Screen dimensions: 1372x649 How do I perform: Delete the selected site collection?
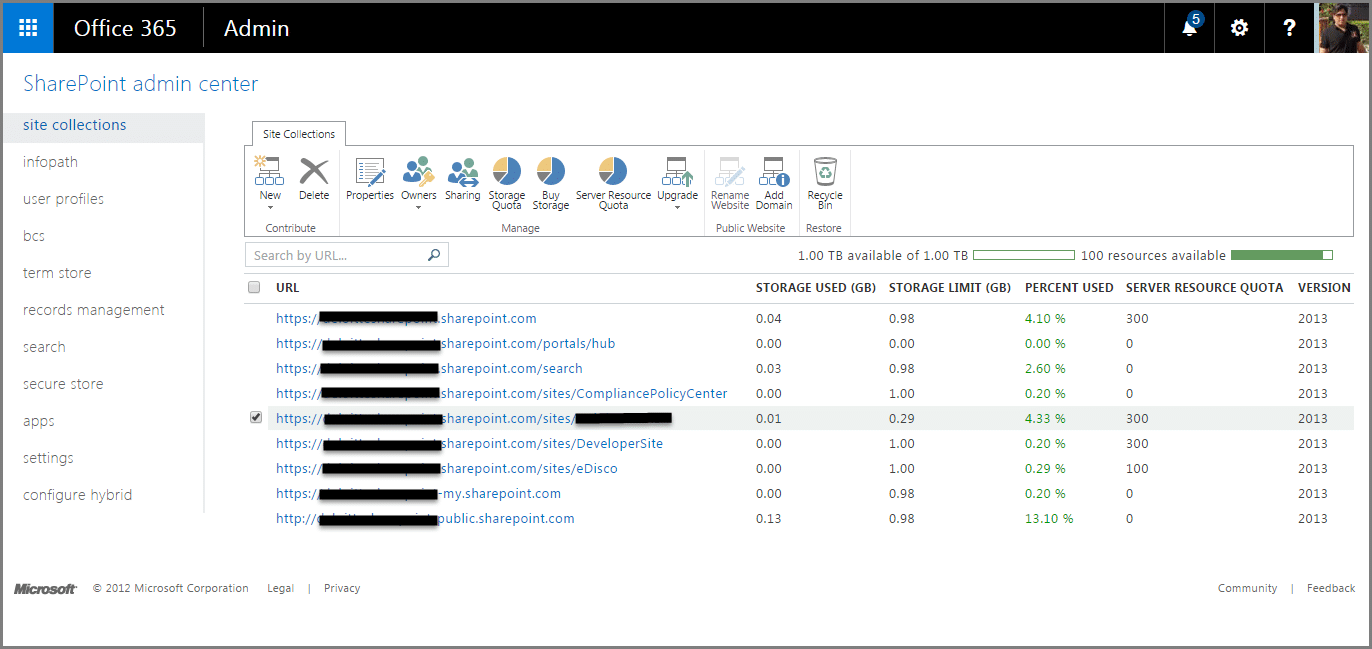pyautogui.click(x=314, y=179)
